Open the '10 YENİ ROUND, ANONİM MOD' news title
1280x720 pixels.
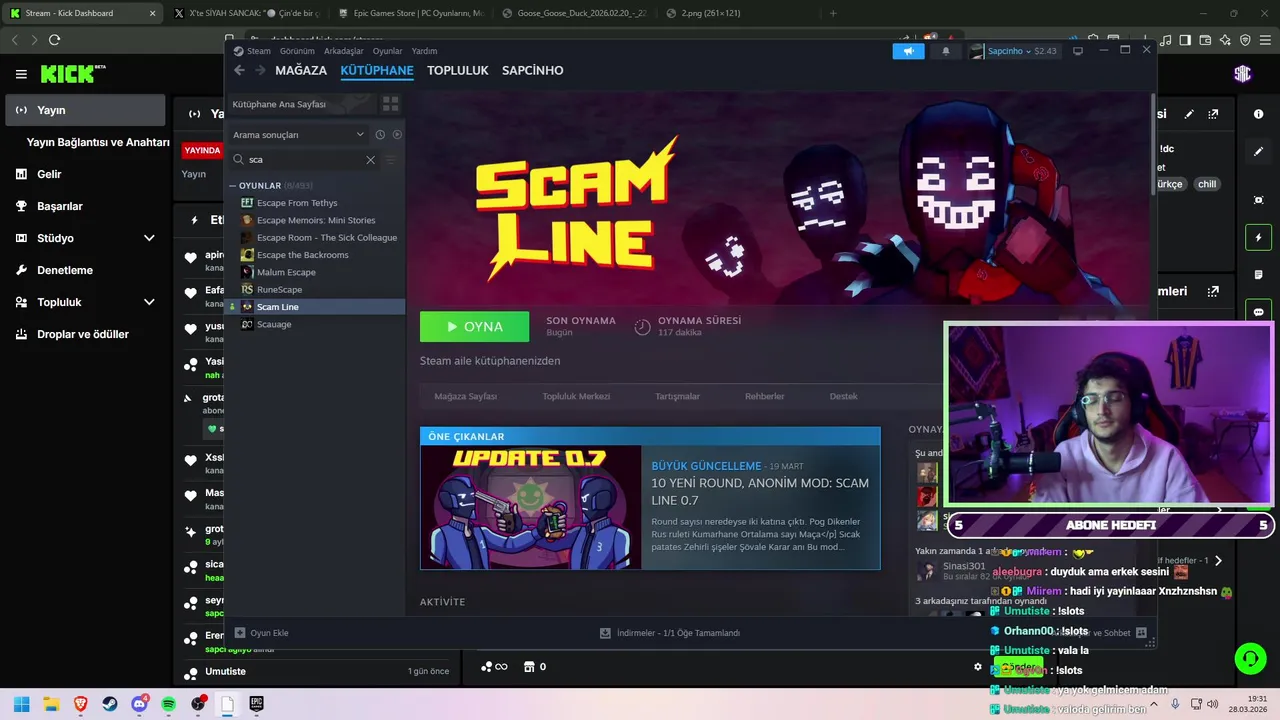point(760,491)
